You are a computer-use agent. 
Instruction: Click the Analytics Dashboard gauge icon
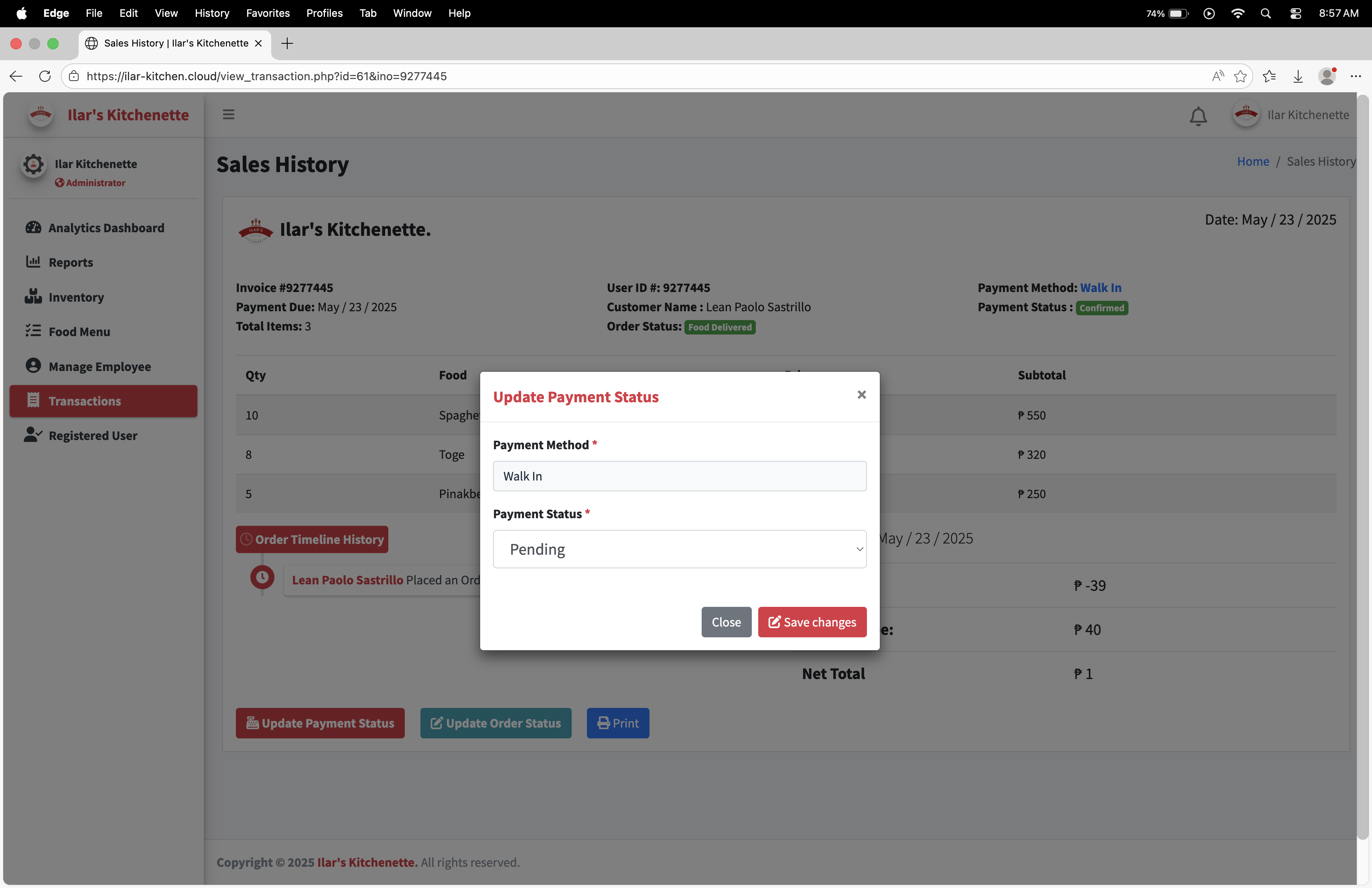click(x=33, y=228)
